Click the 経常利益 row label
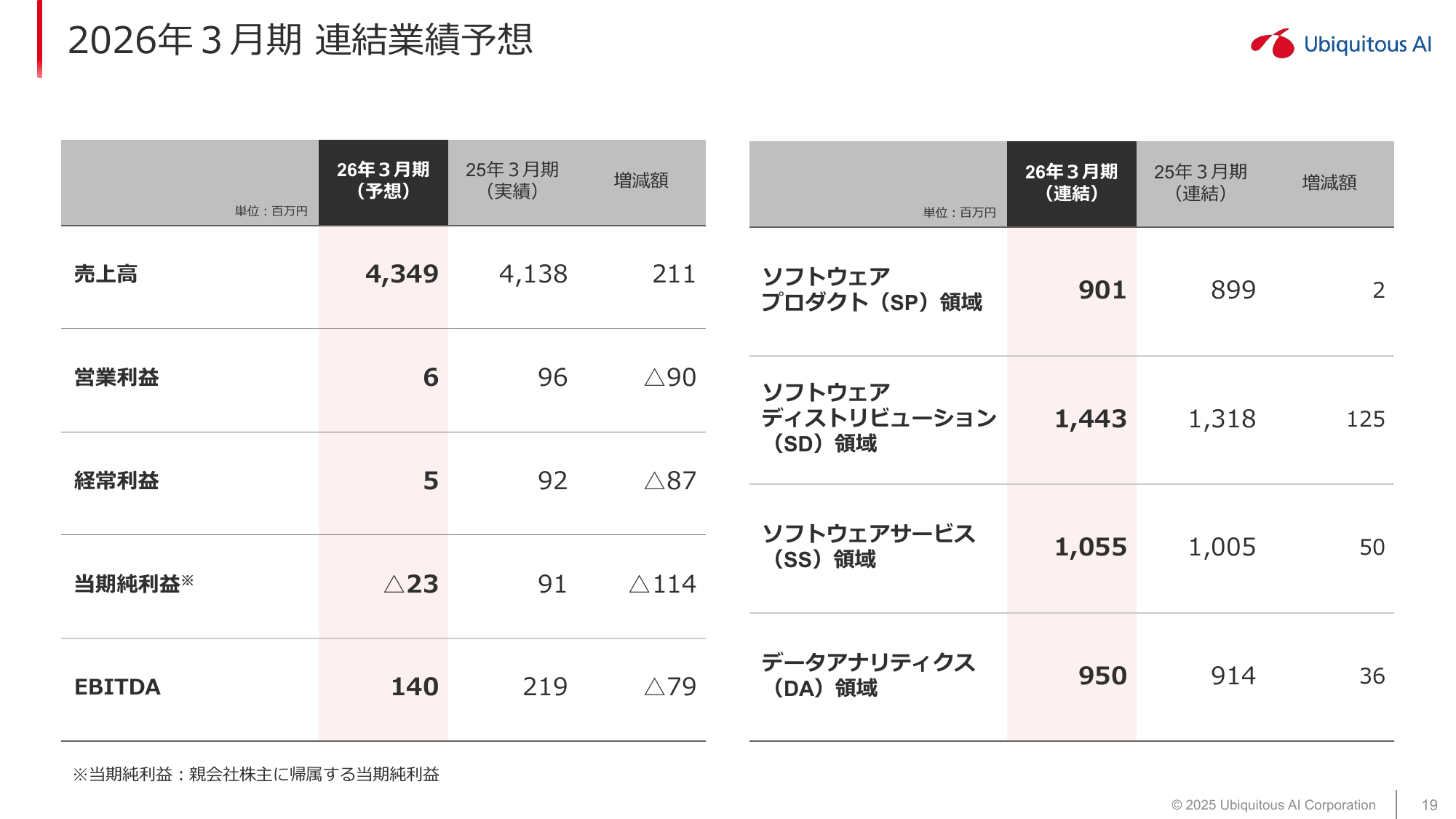This screenshot has height=819, width=1456. (x=116, y=481)
